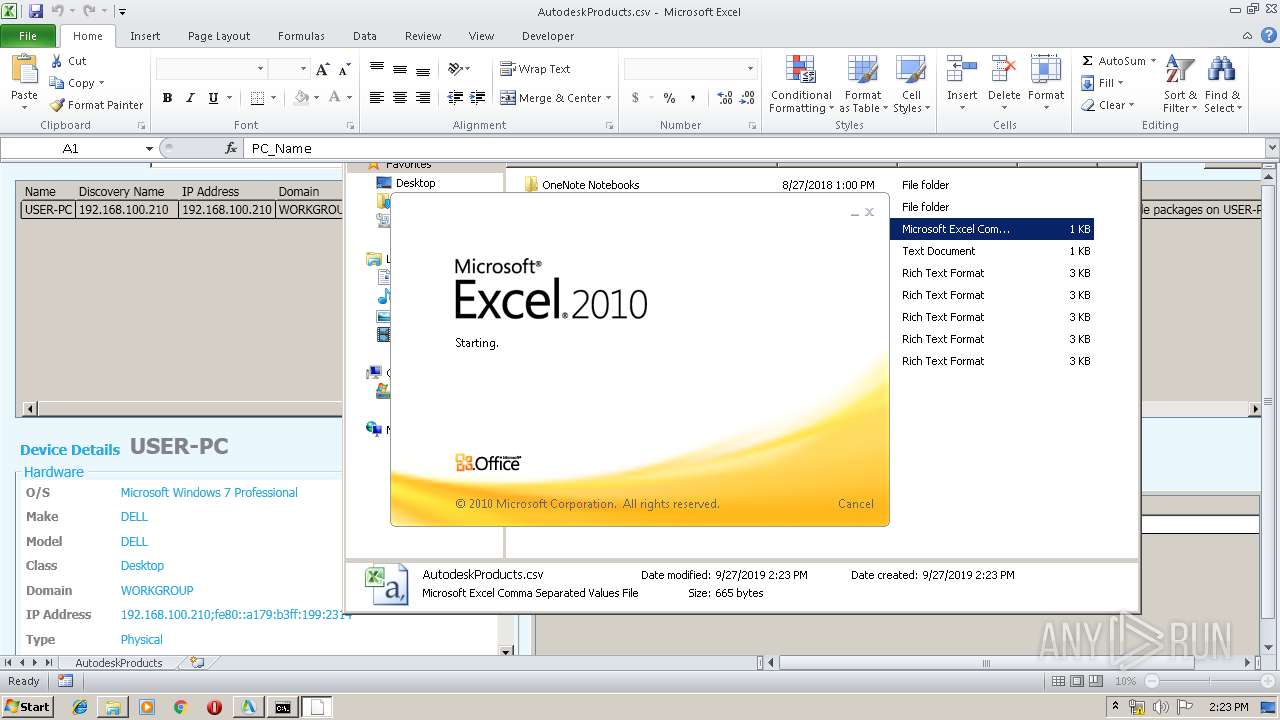Switch to Page Layout view icon
Image resolution: width=1280 pixels, height=720 pixels.
click(1077, 681)
